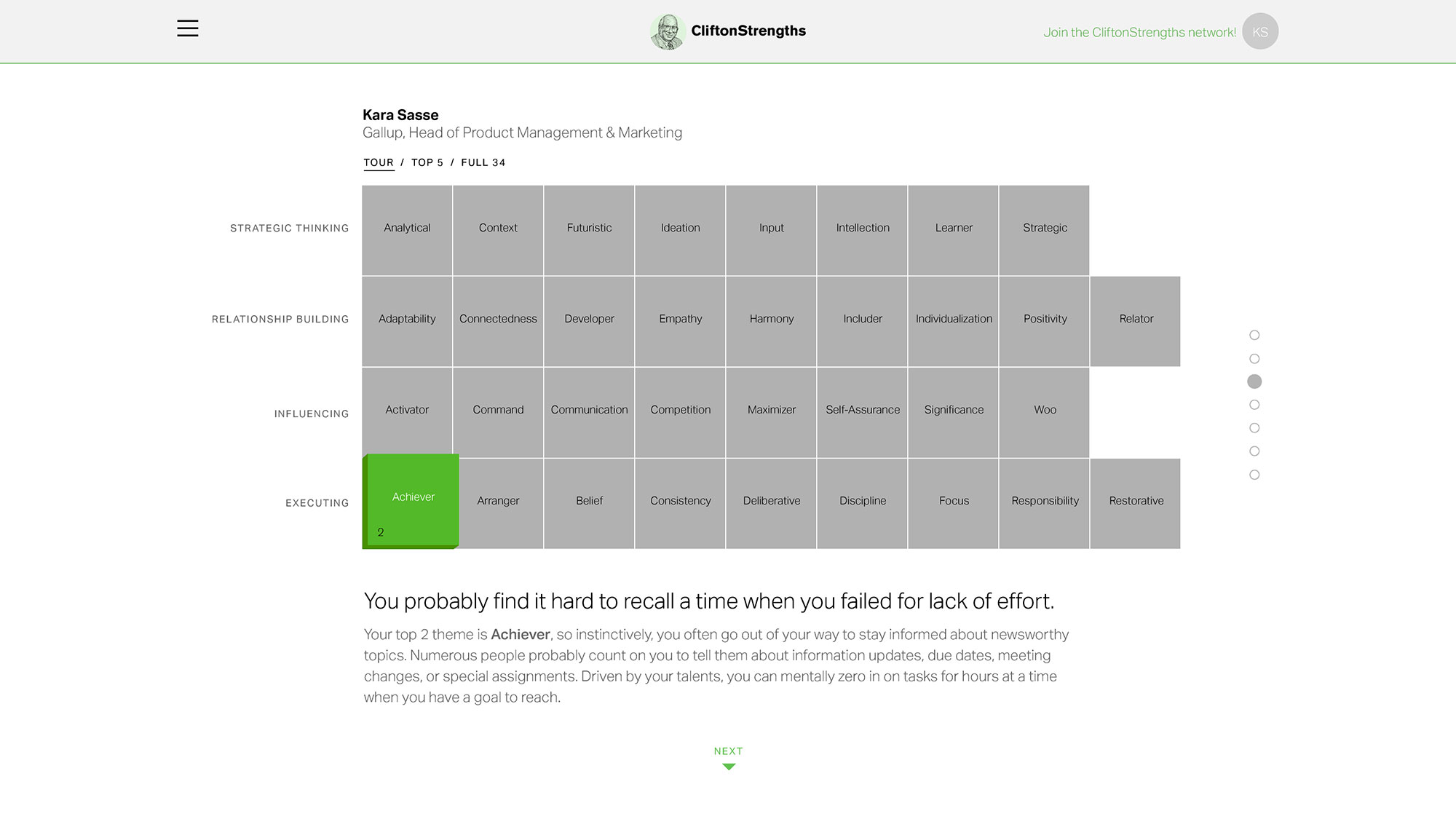The image size is (1456, 819).
Task: Select the last page indicator dot
Action: pyautogui.click(x=1254, y=475)
